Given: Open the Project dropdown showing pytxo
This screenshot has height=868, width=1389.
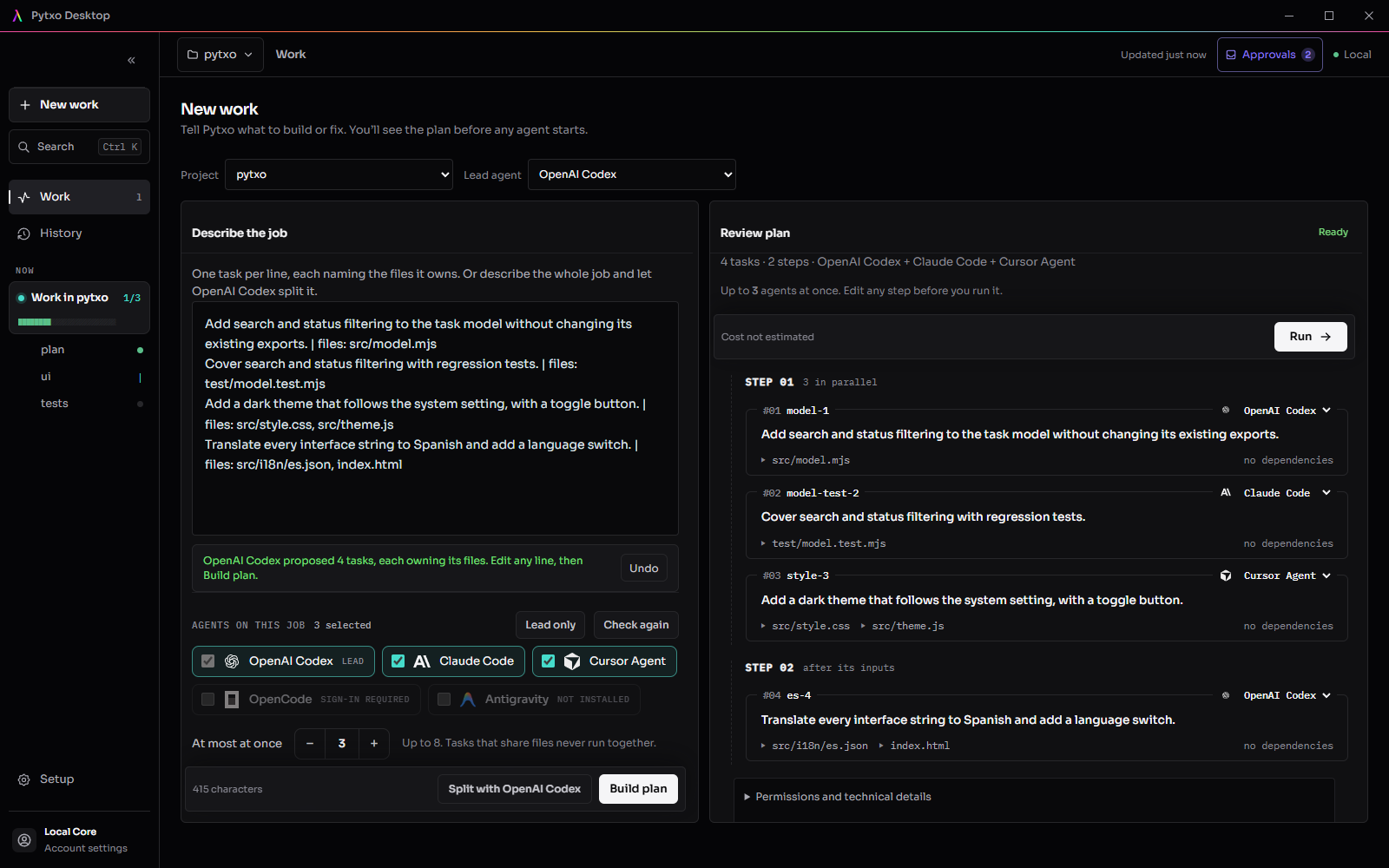Looking at the screenshot, I should click(339, 174).
